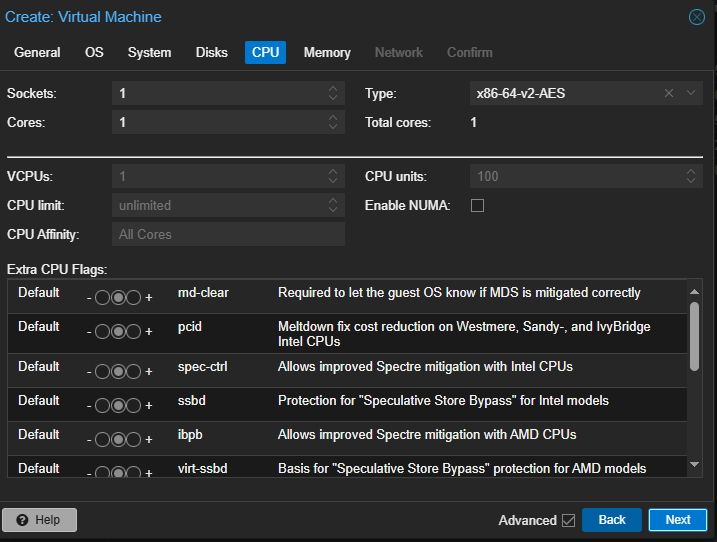Image resolution: width=717 pixels, height=542 pixels.
Task: Expand the CPU Type dropdown
Action: 691,93
